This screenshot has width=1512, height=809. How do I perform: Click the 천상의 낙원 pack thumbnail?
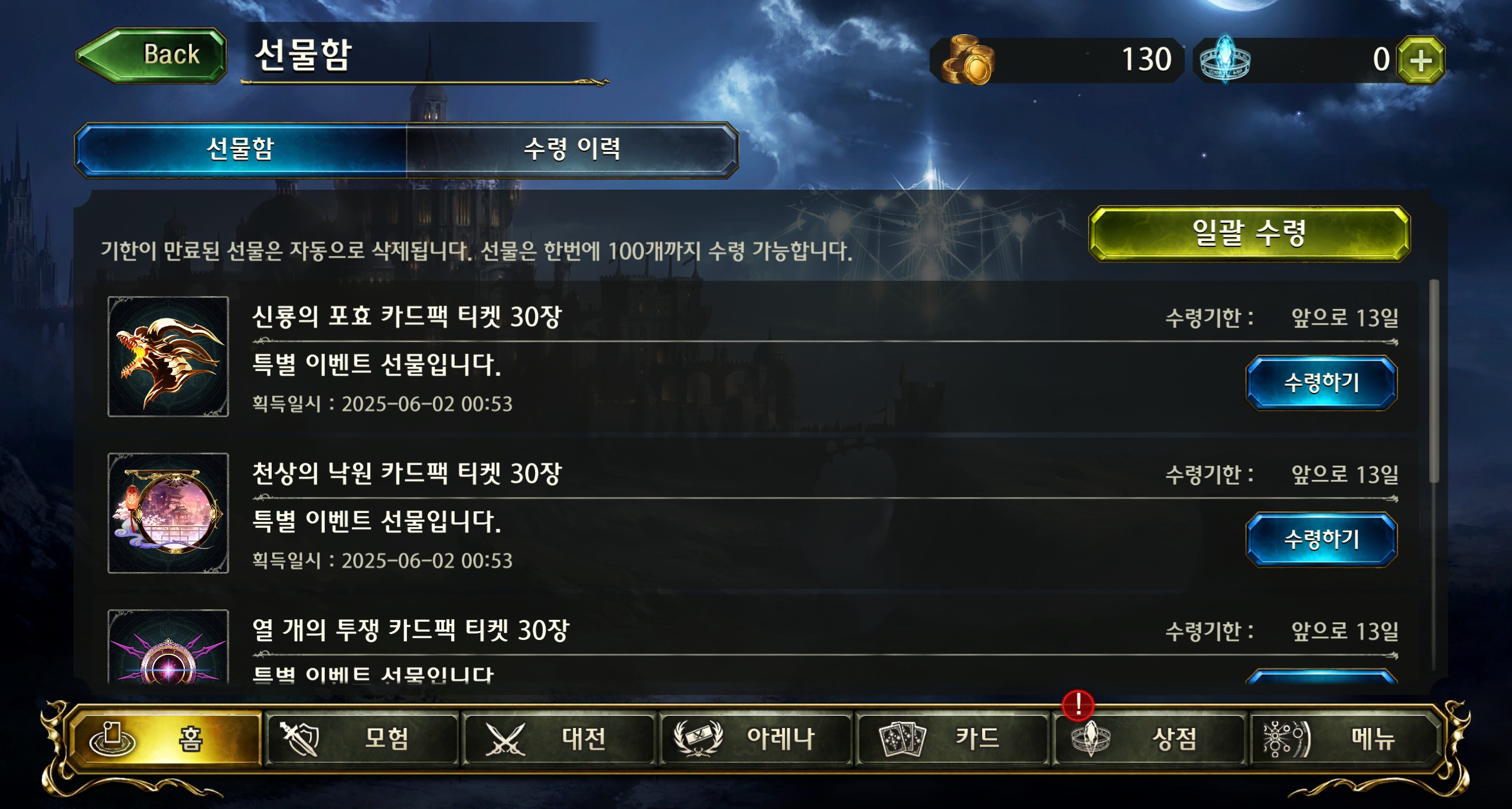[x=168, y=513]
